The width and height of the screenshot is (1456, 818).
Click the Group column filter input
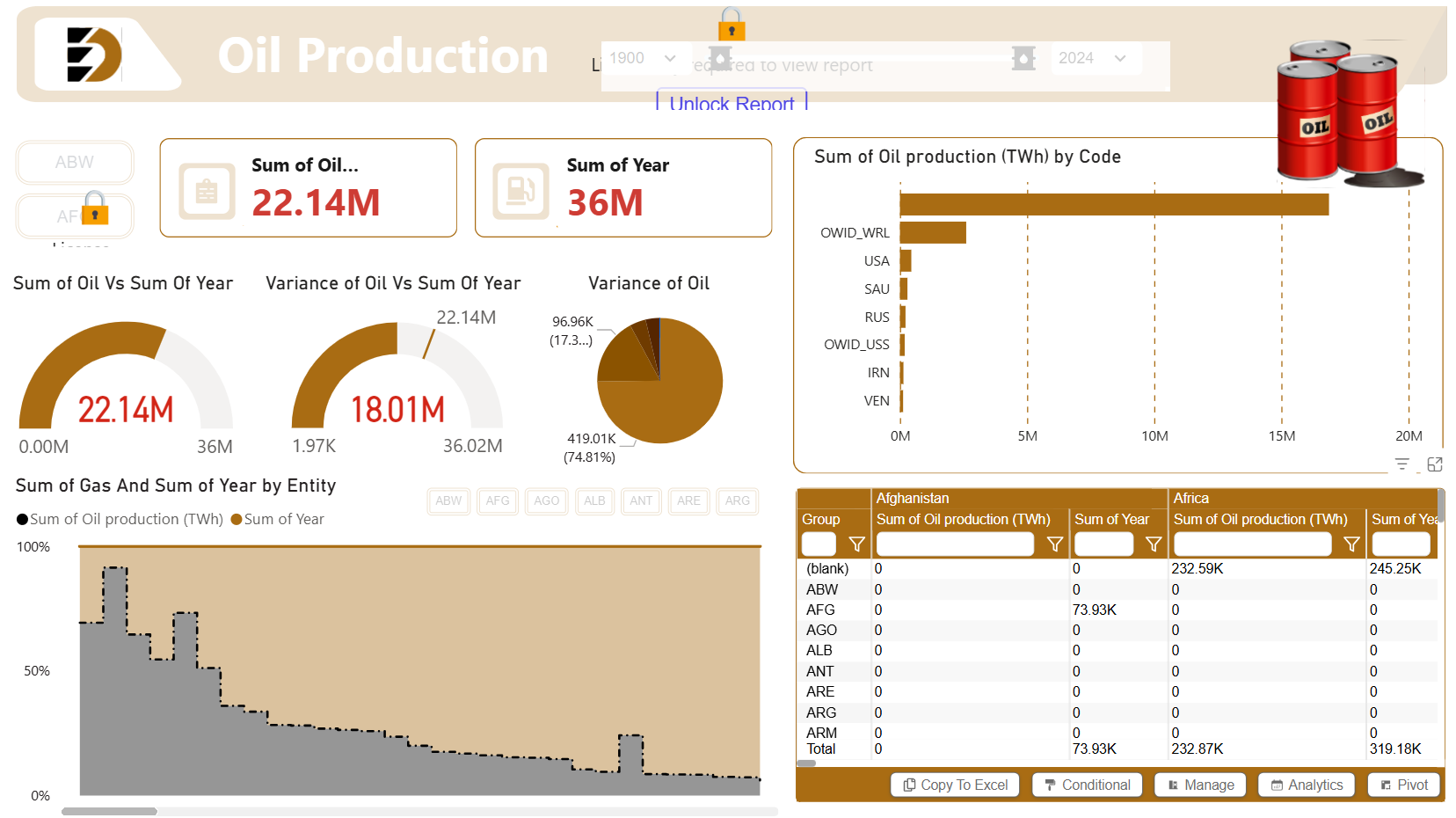819,544
